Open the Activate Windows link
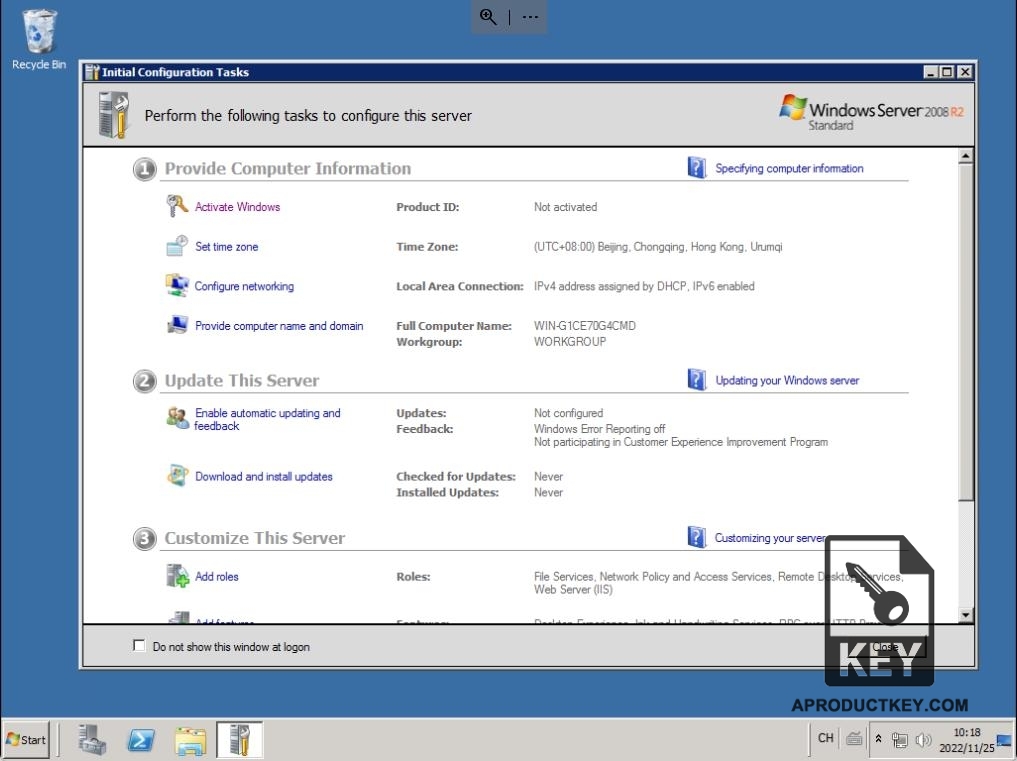 (237, 207)
